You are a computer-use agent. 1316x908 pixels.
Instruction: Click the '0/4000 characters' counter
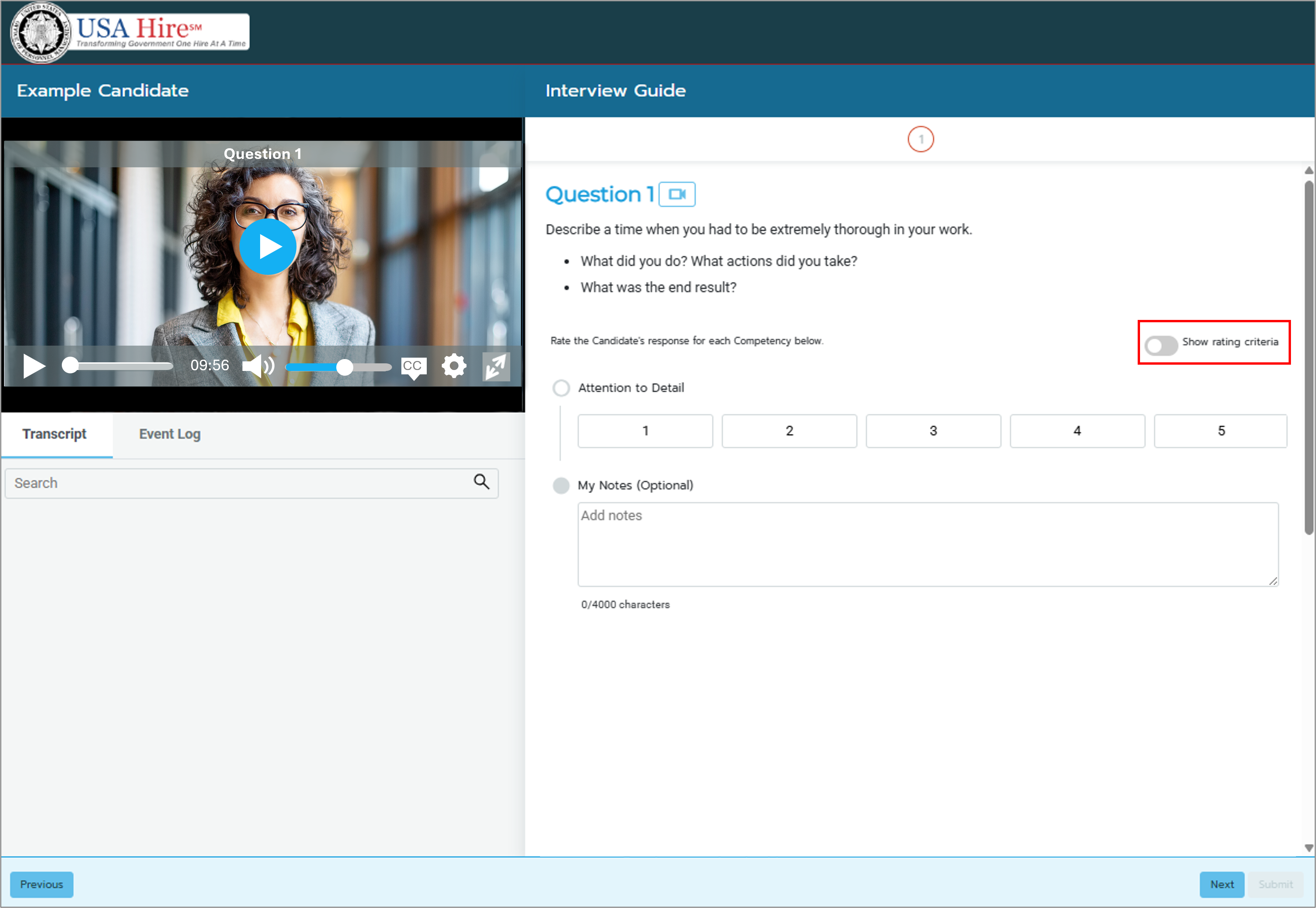pyautogui.click(x=625, y=604)
